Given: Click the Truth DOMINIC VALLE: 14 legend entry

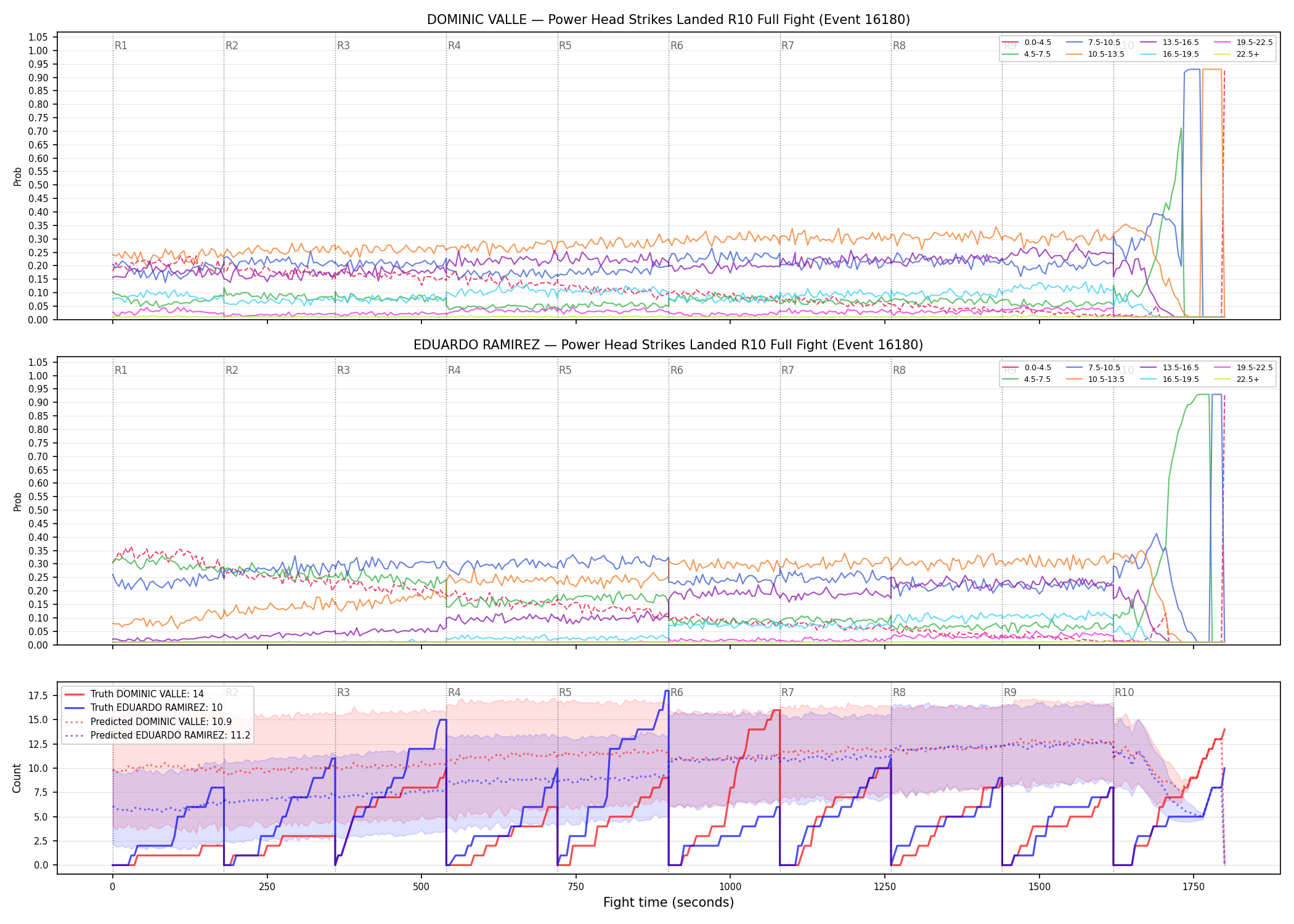Looking at the screenshot, I should (x=134, y=694).
